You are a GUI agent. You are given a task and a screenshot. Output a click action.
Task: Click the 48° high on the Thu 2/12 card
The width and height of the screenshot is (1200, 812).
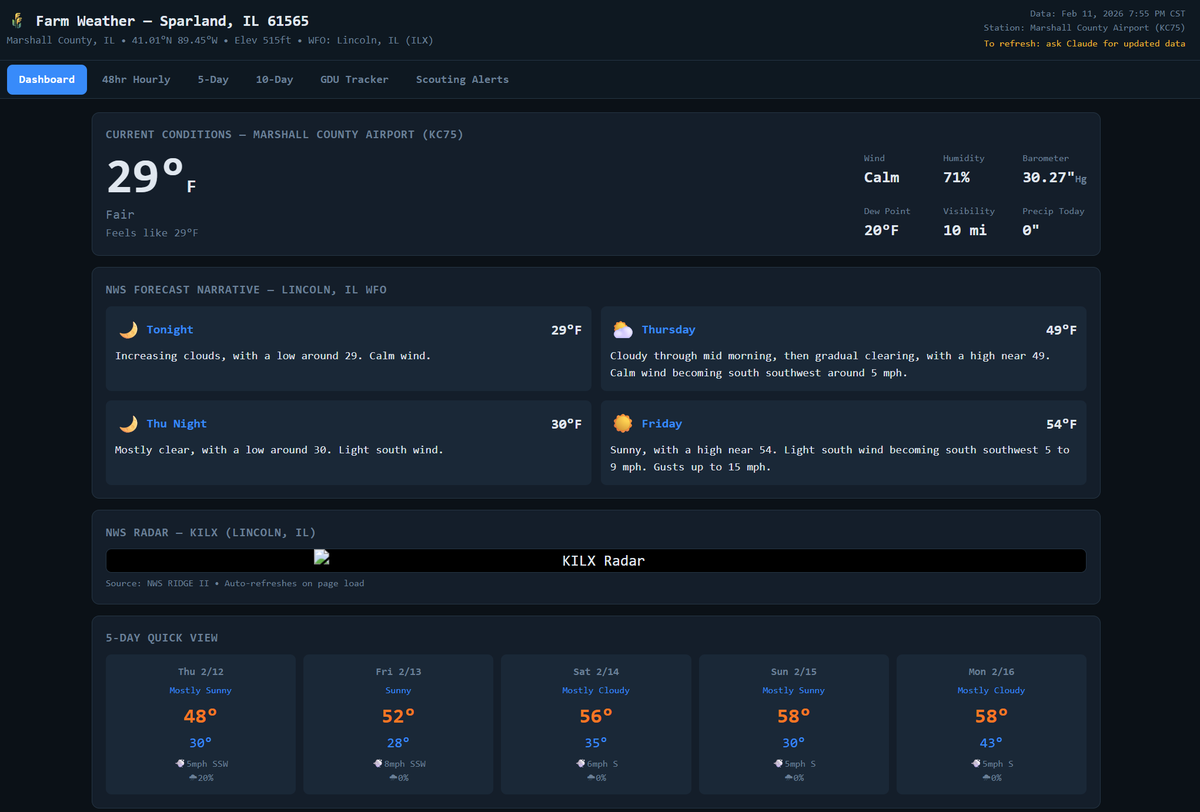tap(201, 716)
